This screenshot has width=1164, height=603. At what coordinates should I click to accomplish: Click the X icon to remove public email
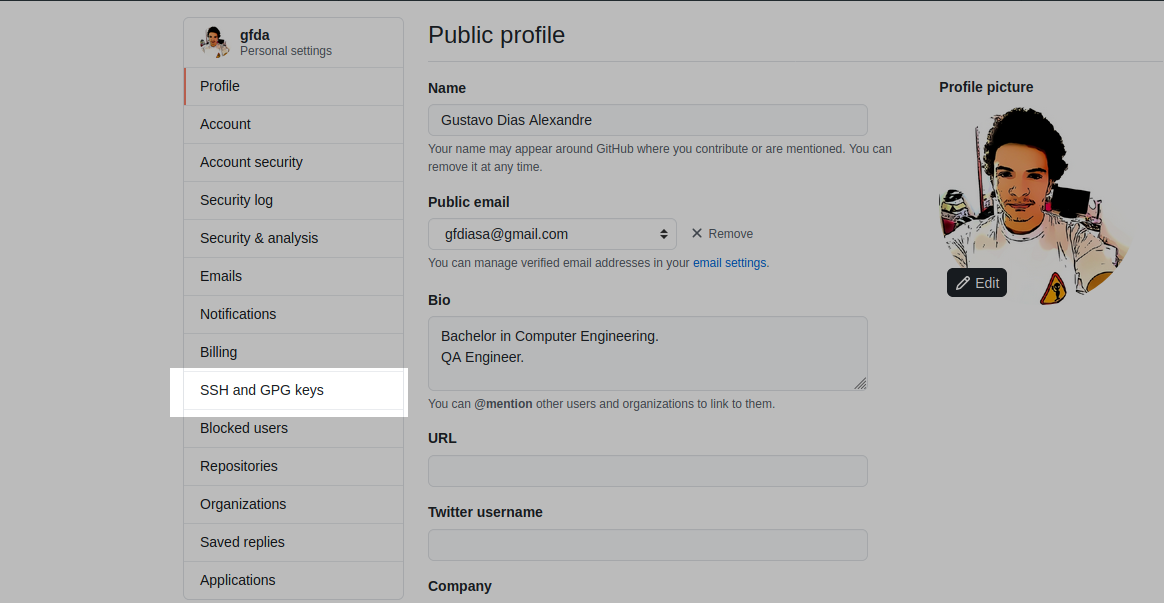(697, 233)
